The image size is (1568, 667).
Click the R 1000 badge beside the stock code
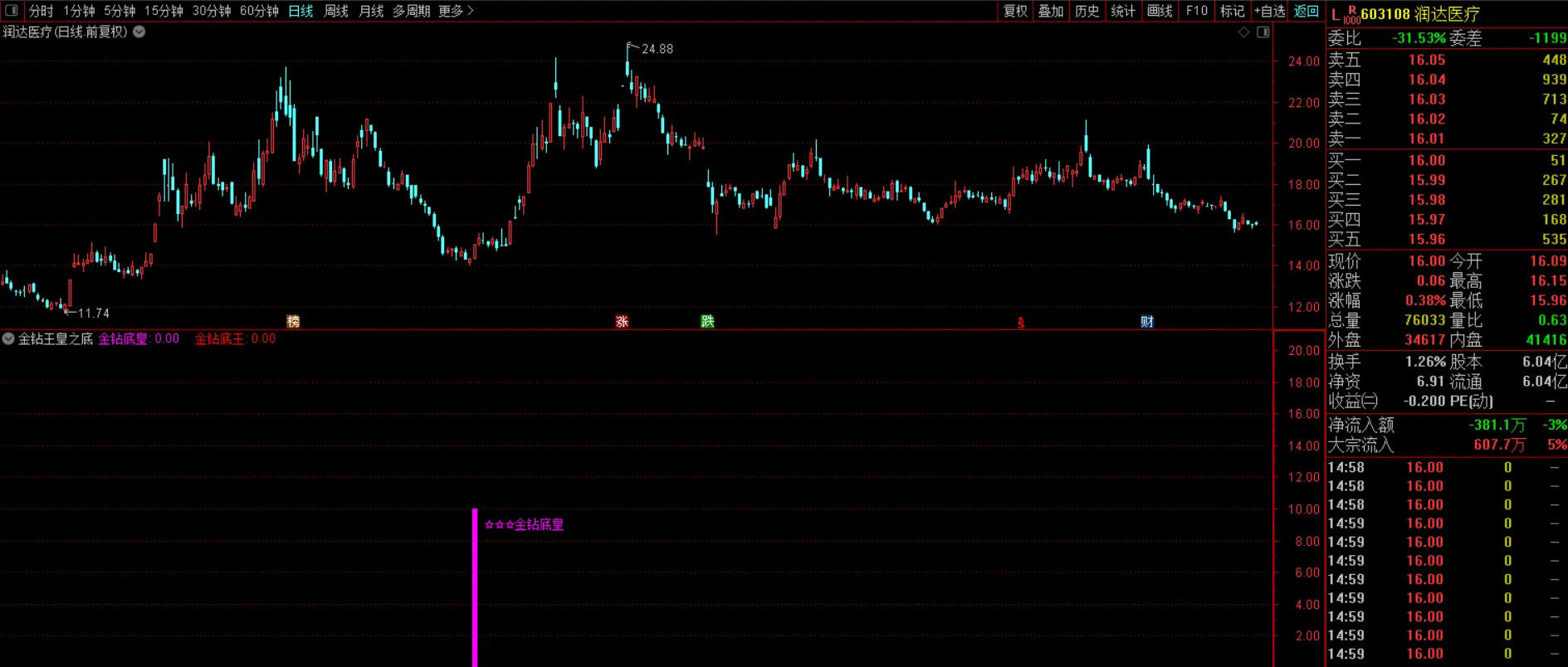1351,15
